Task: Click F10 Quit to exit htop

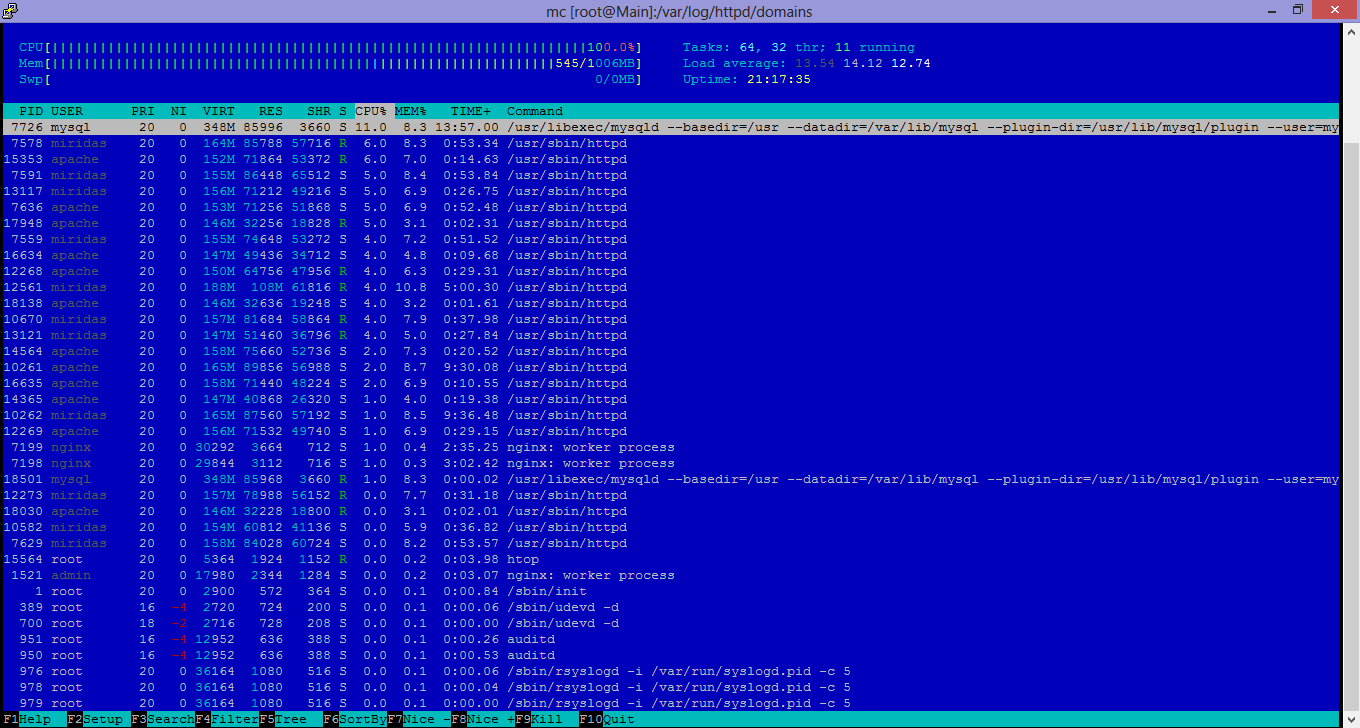Action: (607, 719)
